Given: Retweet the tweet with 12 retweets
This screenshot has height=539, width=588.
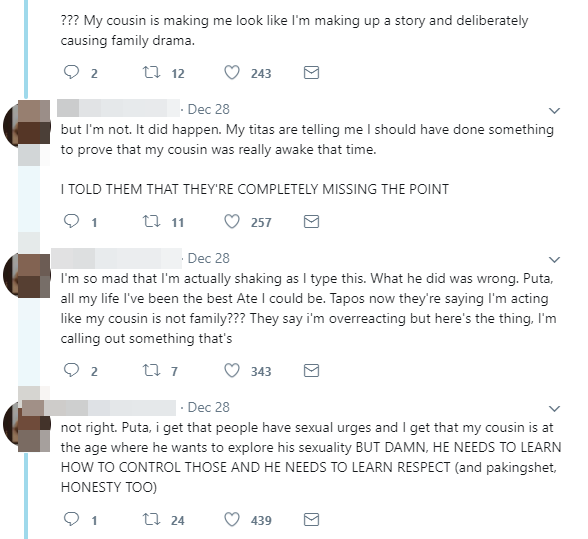Looking at the screenshot, I should click(152, 72).
